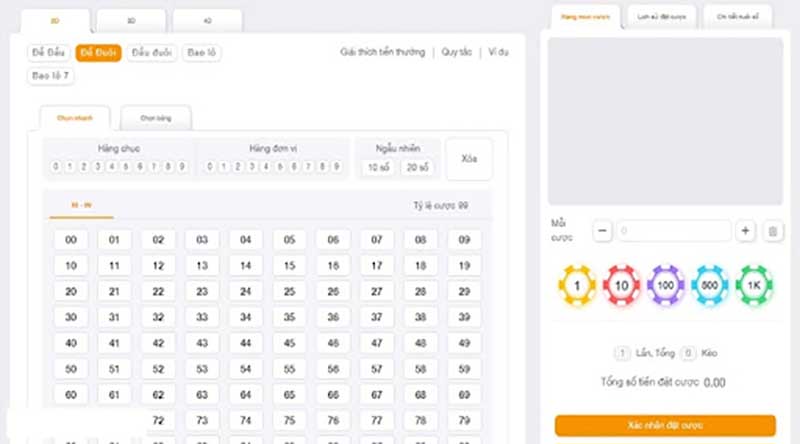Viewport: 800px width, 444px height.
Task: Select the Bao lô 7 option
Action: (x=52, y=75)
